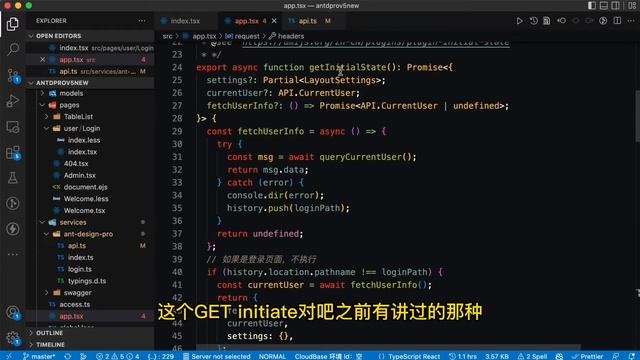Image resolution: width=640 pixels, height=360 pixels.
Task: Open Source Control view in activity bar
Action: [13, 76]
